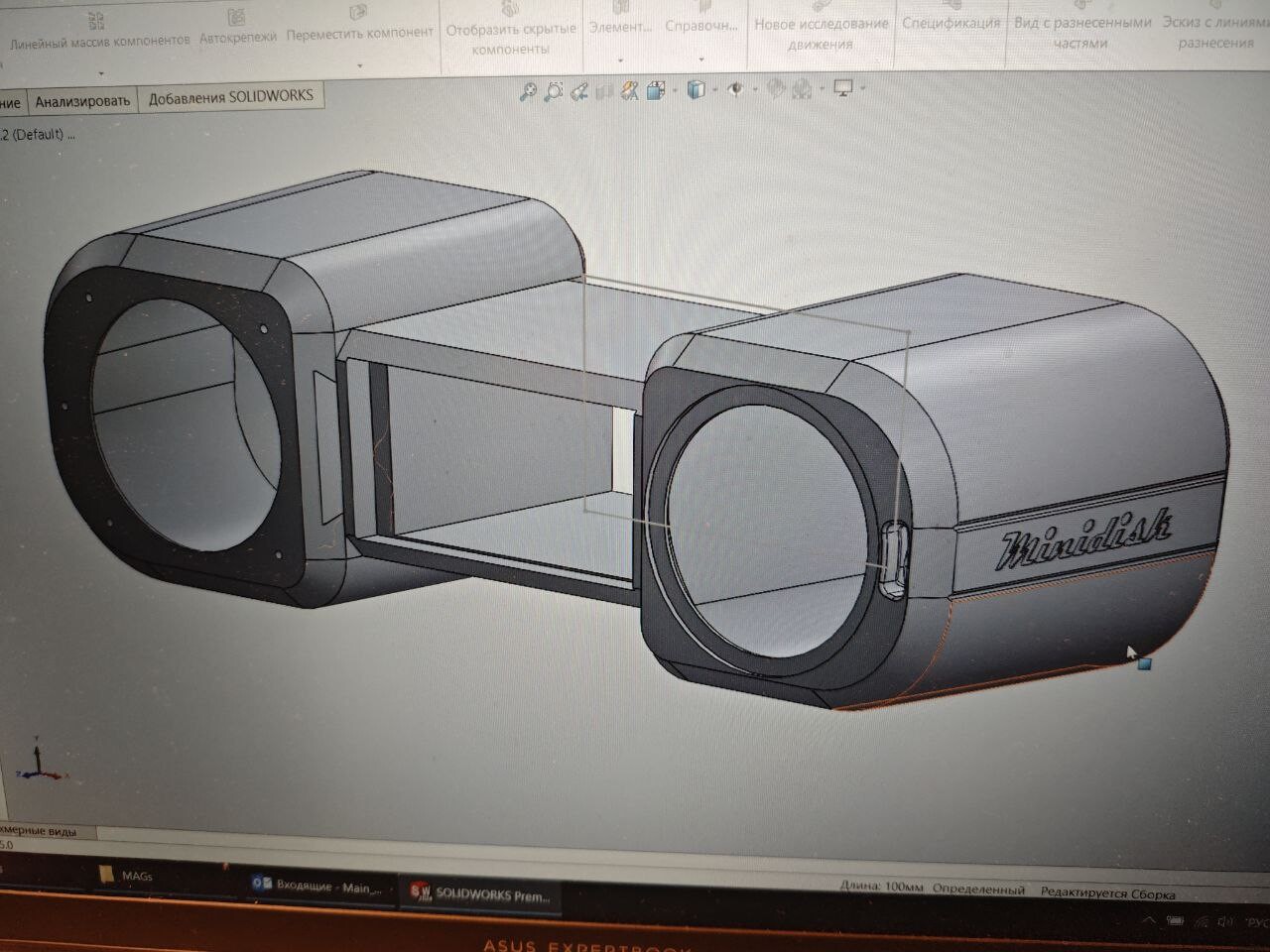Expand the Display Style dropdown arrow
Viewport: 1270px width, 952px height.
pos(714,90)
